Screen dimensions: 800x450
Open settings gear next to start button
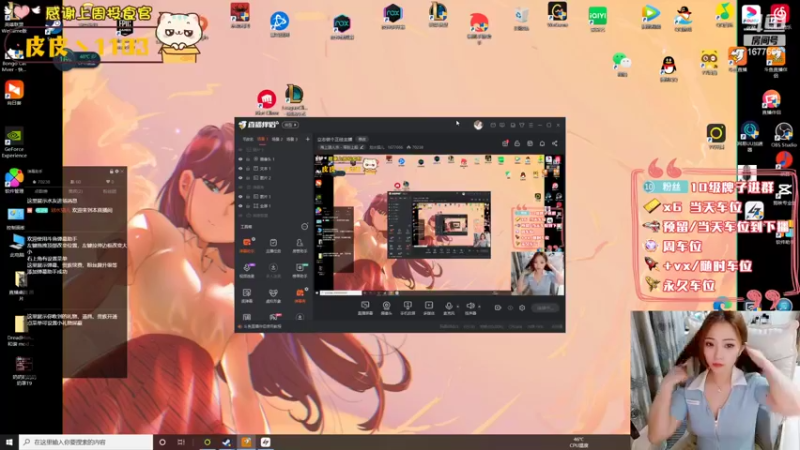point(522,308)
